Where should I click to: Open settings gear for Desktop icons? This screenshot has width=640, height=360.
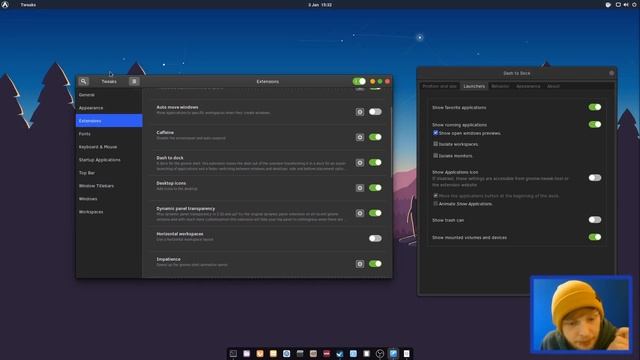360,188
